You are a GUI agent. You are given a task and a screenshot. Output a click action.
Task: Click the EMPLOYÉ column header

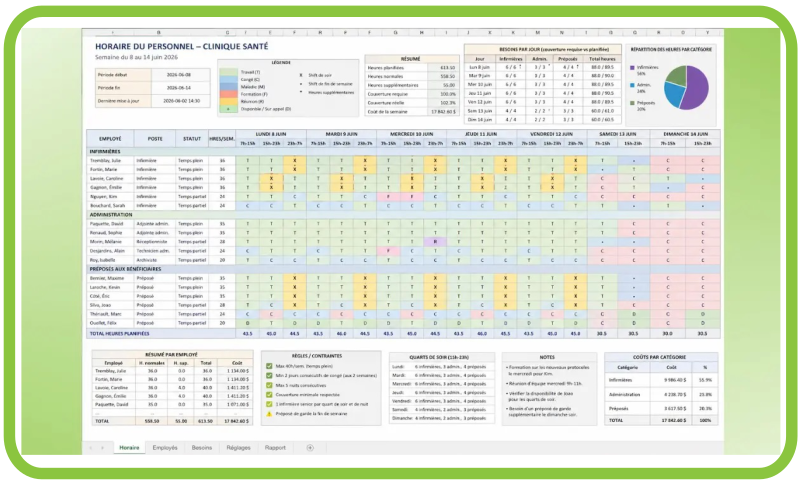[x=110, y=139]
